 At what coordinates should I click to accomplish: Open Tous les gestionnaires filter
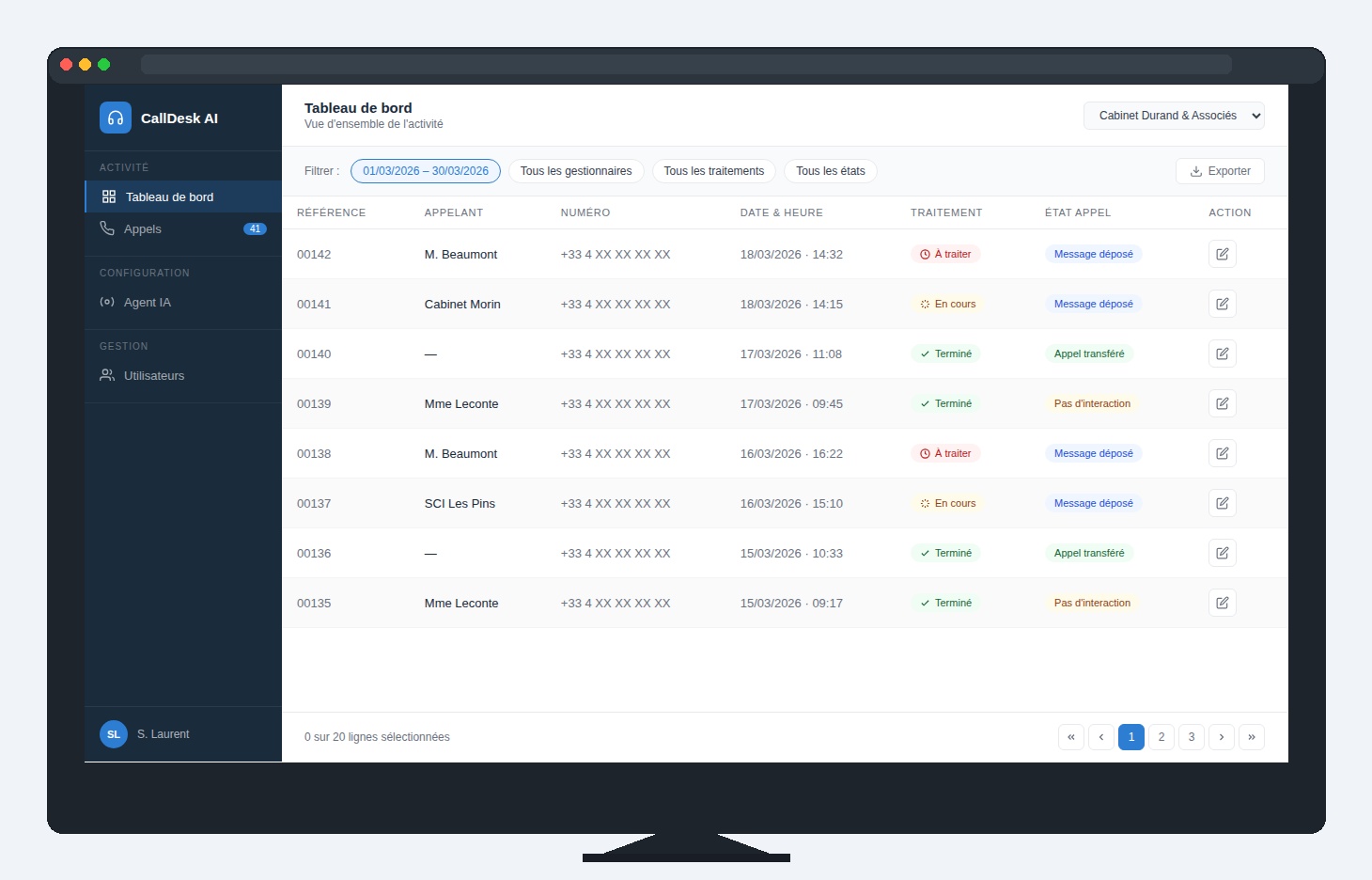coord(576,171)
